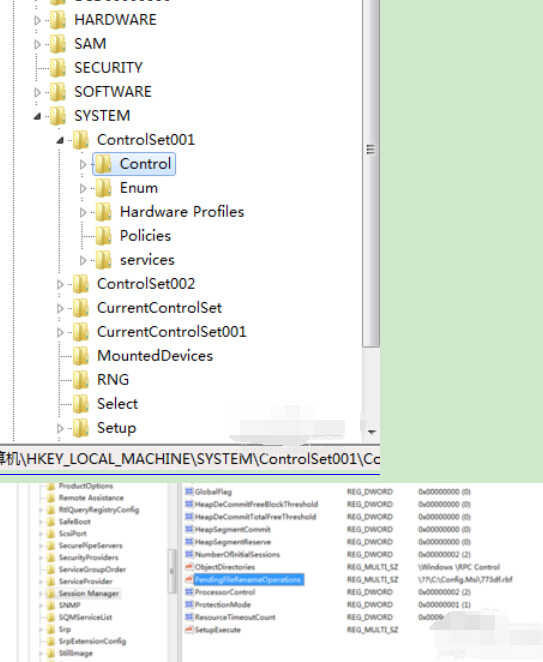Click the Config.Msi data of PendingFileRenameOperations
Viewport: 543px width, 662px height.
(x=465, y=580)
